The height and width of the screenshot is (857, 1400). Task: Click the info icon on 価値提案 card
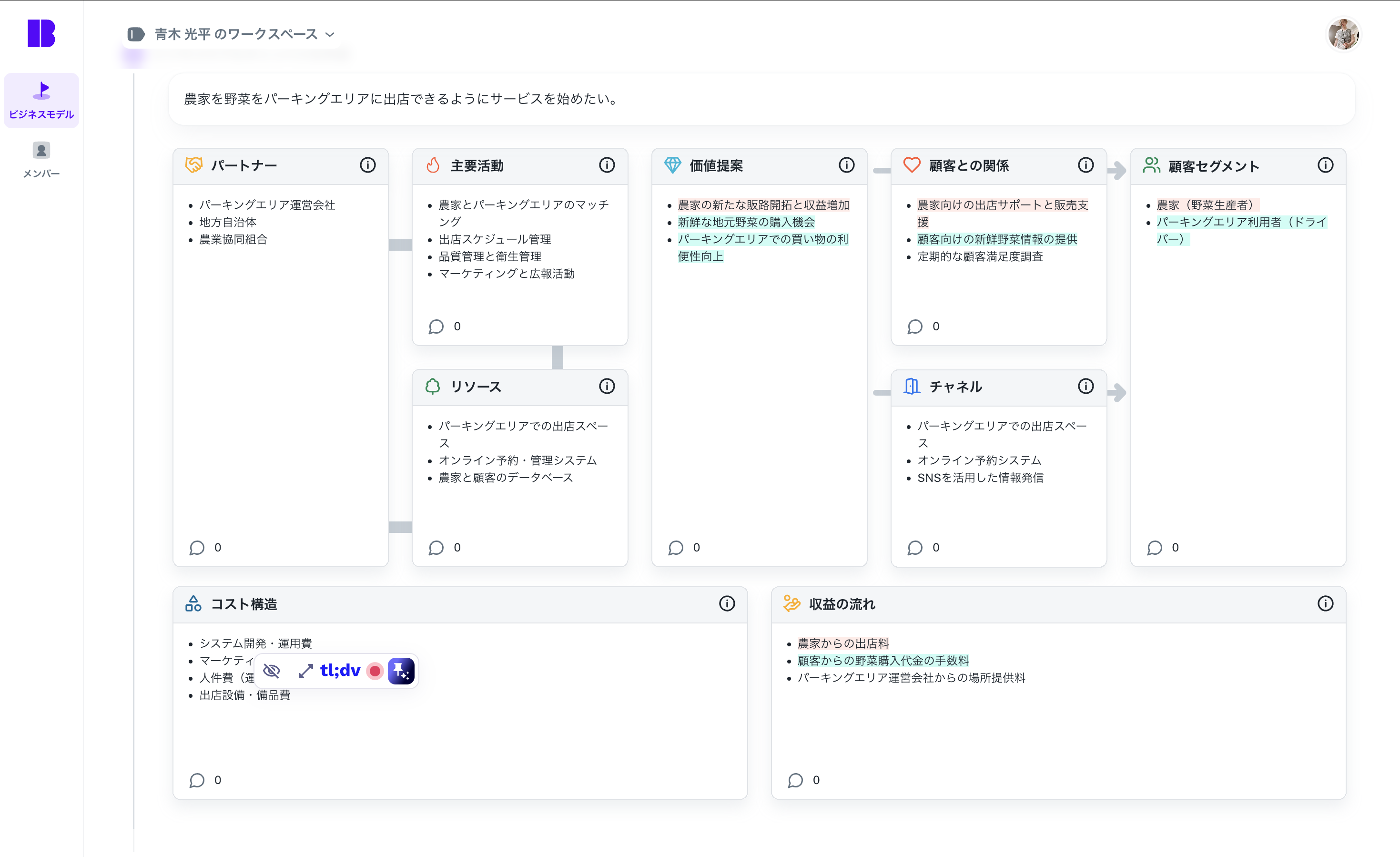pyautogui.click(x=846, y=165)
